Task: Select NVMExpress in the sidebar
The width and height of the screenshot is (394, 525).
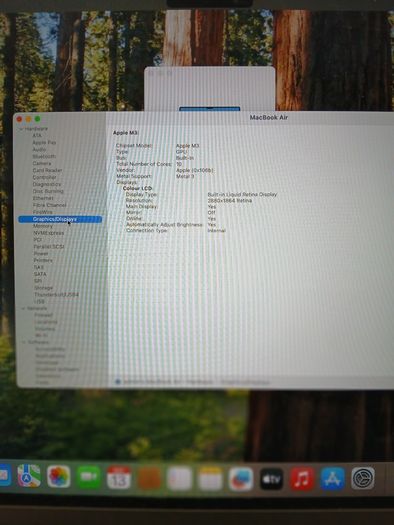Action: coord(49,233)
